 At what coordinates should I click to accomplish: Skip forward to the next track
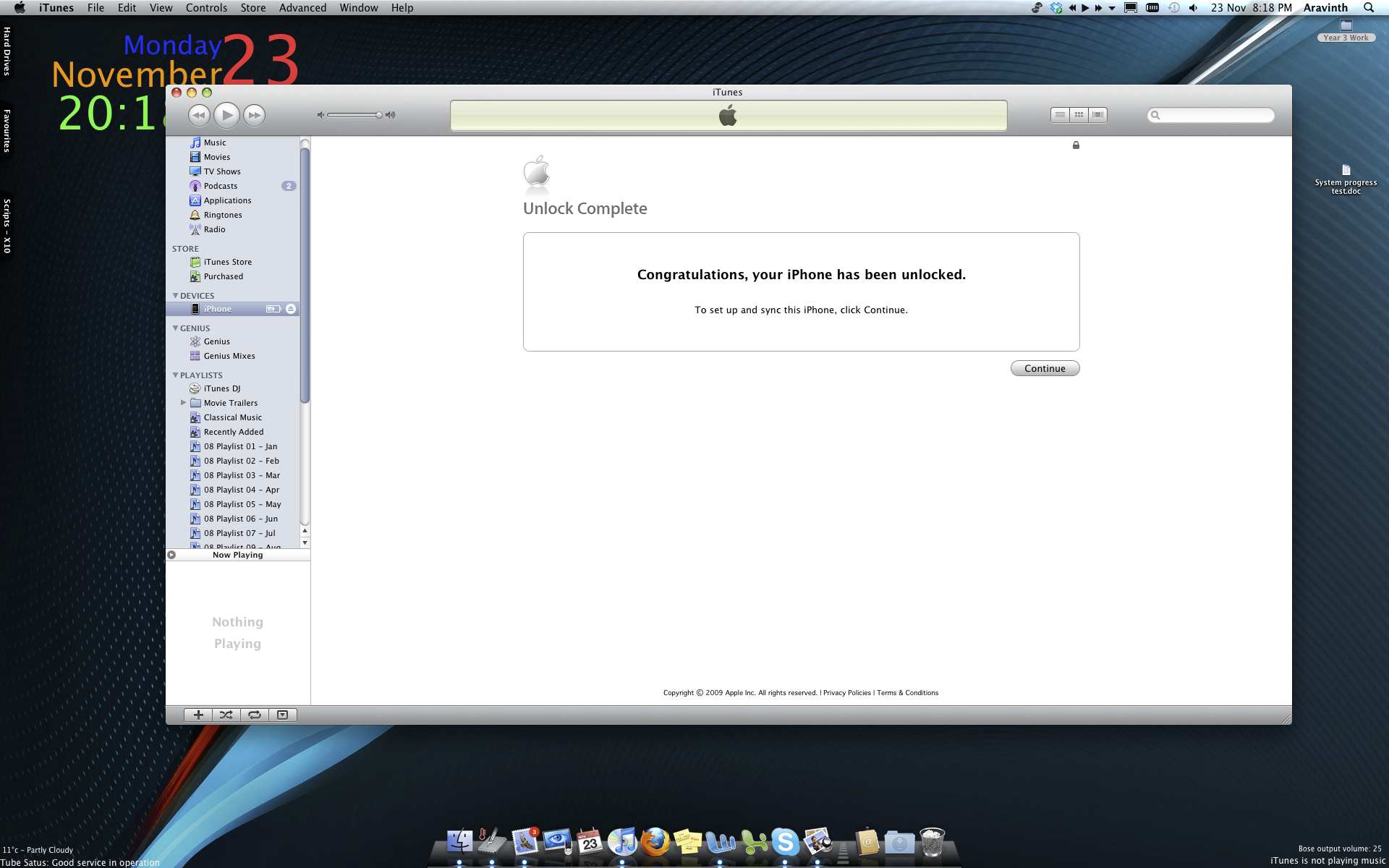(x=254, y=115)
